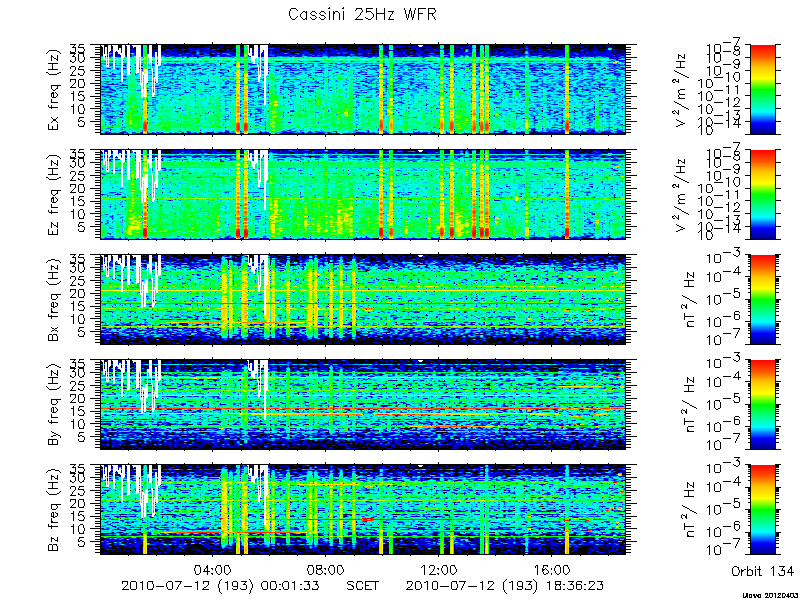800x600 pixels.
Task: Click the Ez panel color bar
Action: tap(762, 194)
